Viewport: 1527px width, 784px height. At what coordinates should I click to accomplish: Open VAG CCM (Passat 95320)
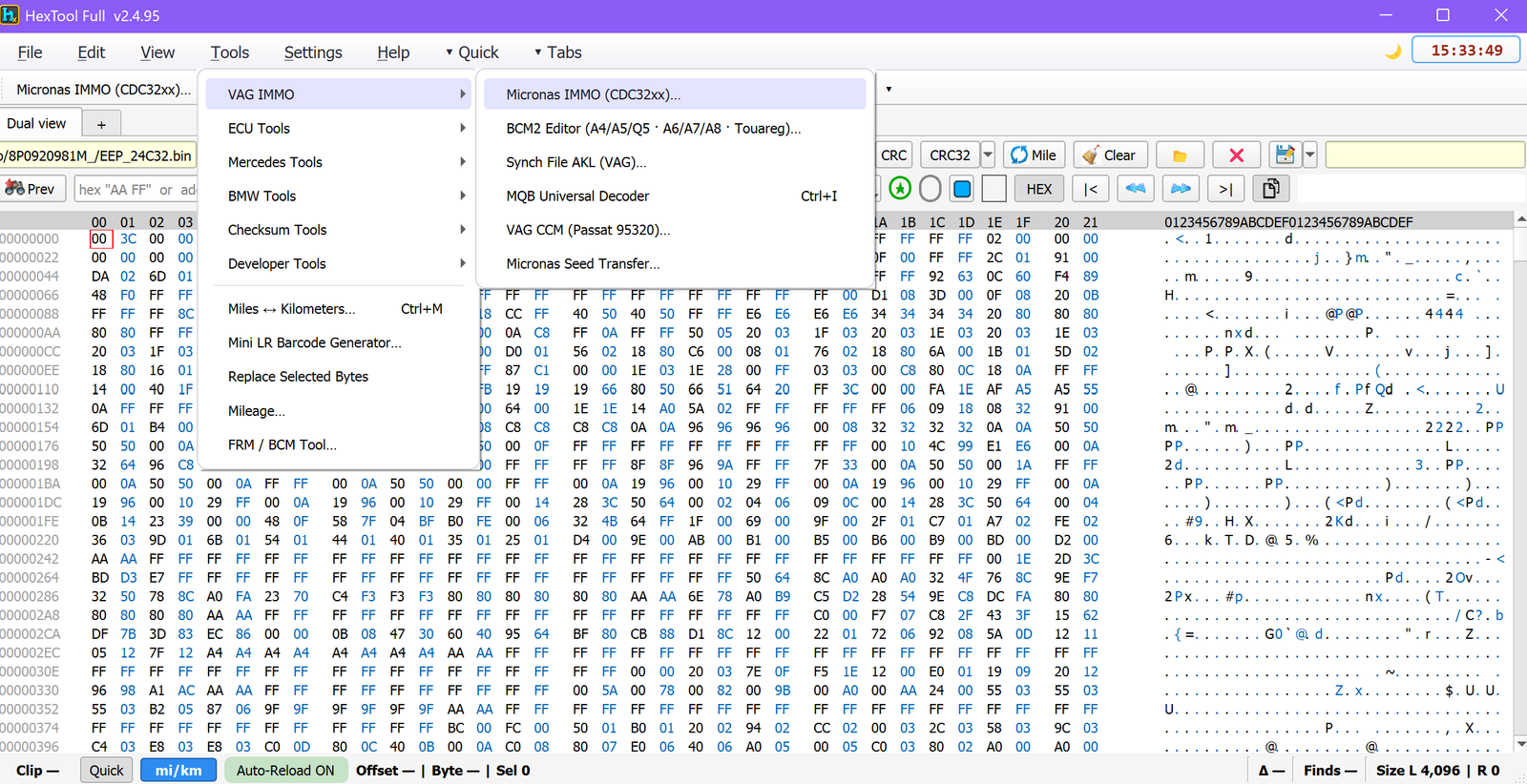tap(675, 230)
